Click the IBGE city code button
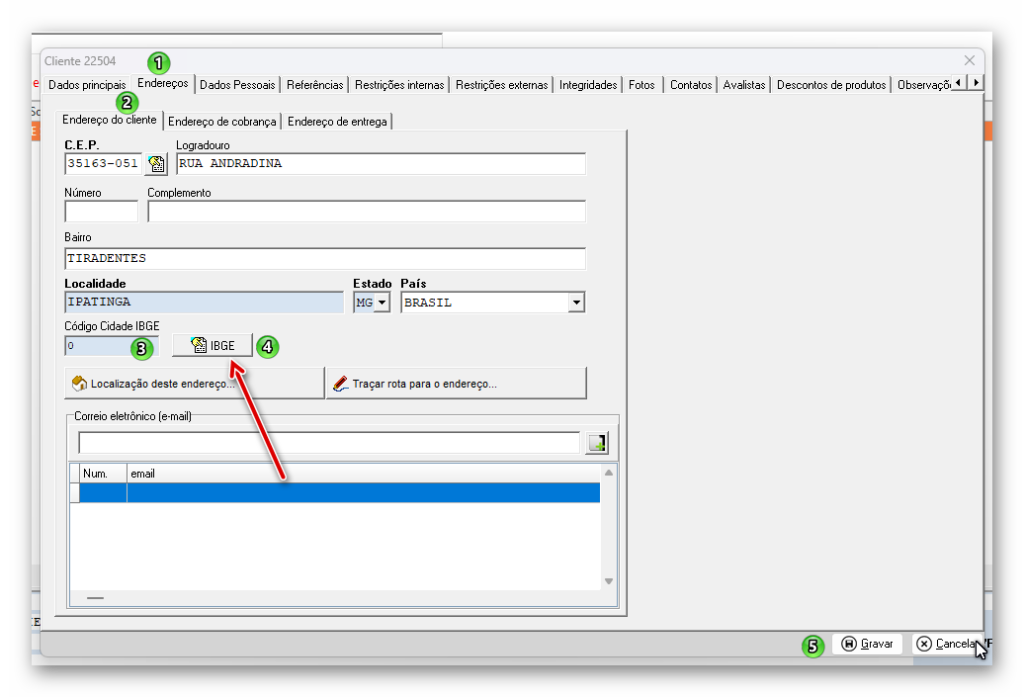 [212, 346]
